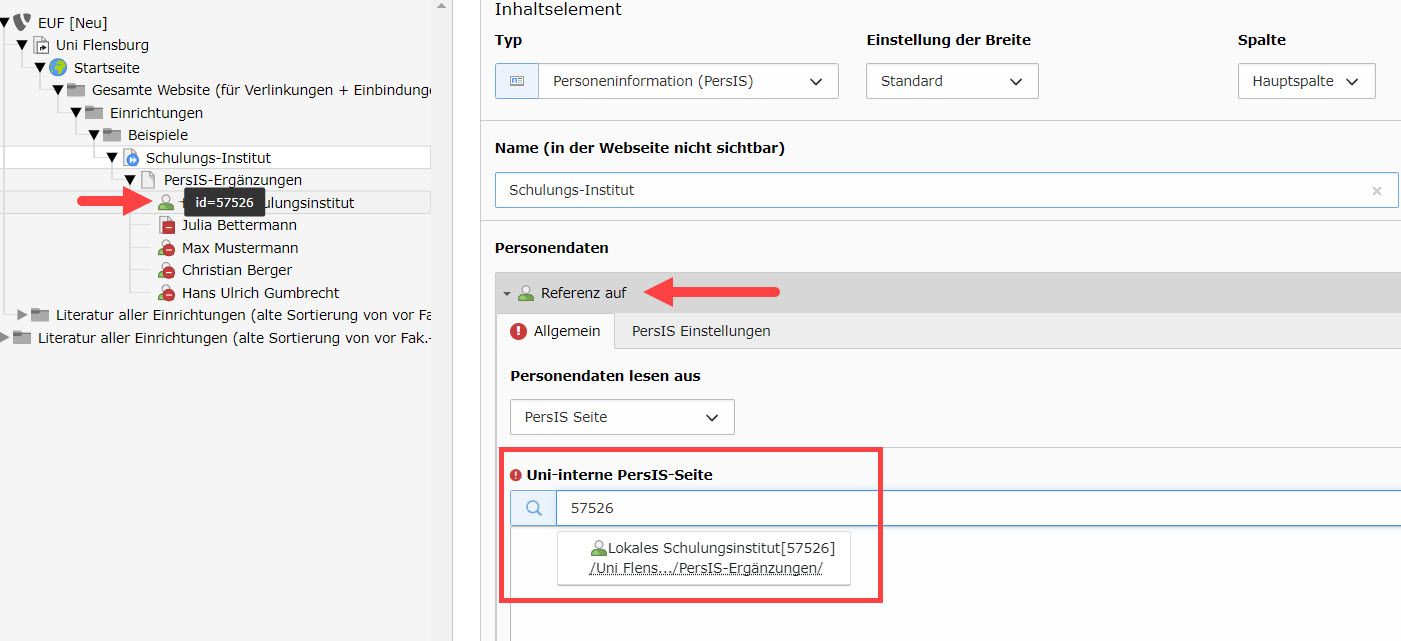Click the TYPO3 root icon beside EUF [Neu]
The width and height of the screenshot is (1401, 641).
[22, 22]
